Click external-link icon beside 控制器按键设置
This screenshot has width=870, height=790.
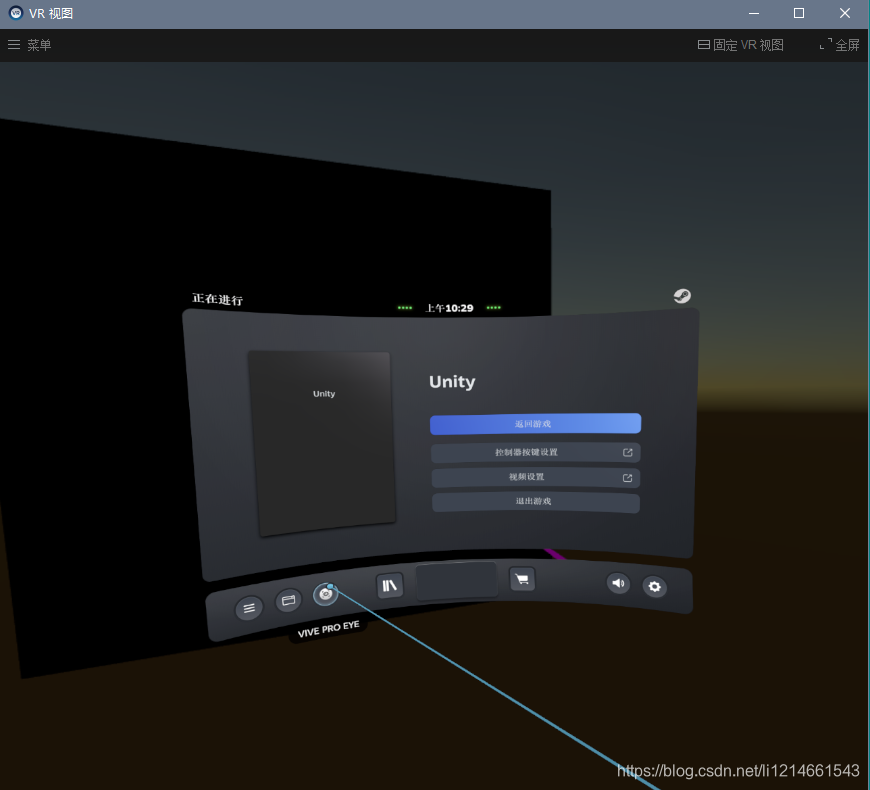point(628,452)
